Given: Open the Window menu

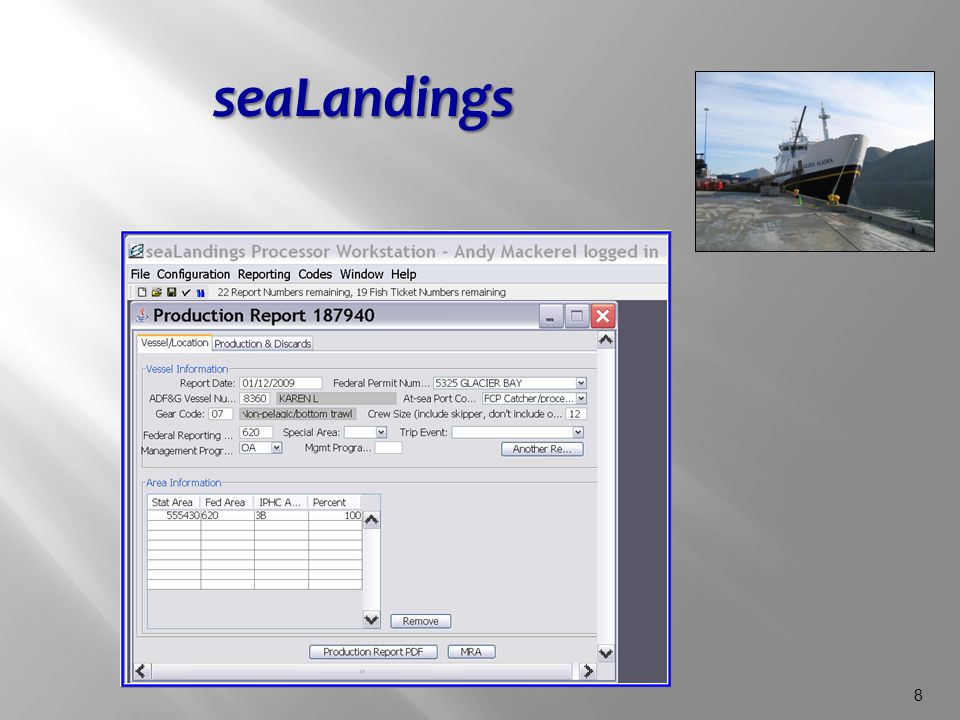Looking at the screenshot, I should [362, 274].
